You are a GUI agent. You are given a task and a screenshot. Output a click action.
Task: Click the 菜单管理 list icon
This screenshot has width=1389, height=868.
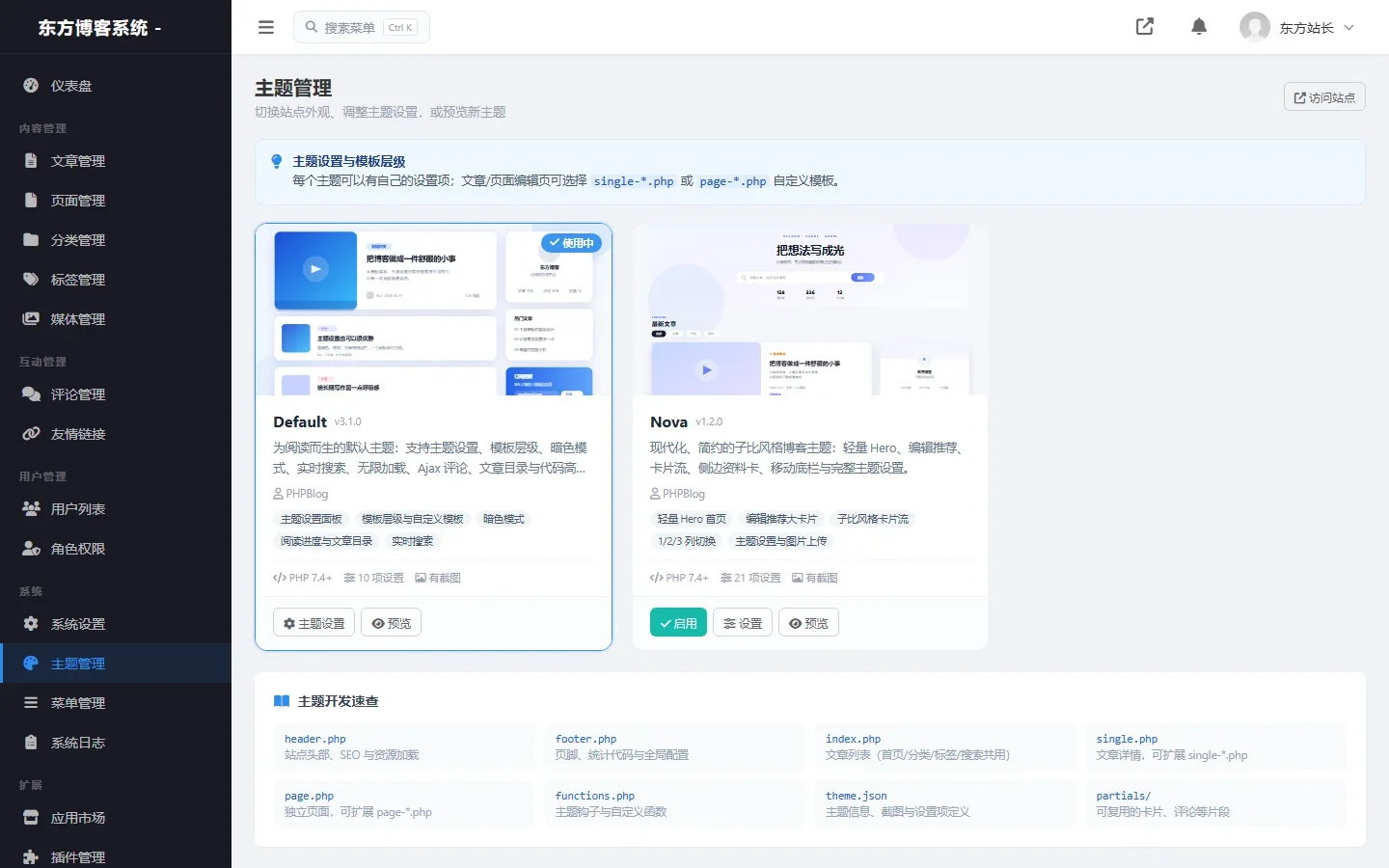coord(31,703)
